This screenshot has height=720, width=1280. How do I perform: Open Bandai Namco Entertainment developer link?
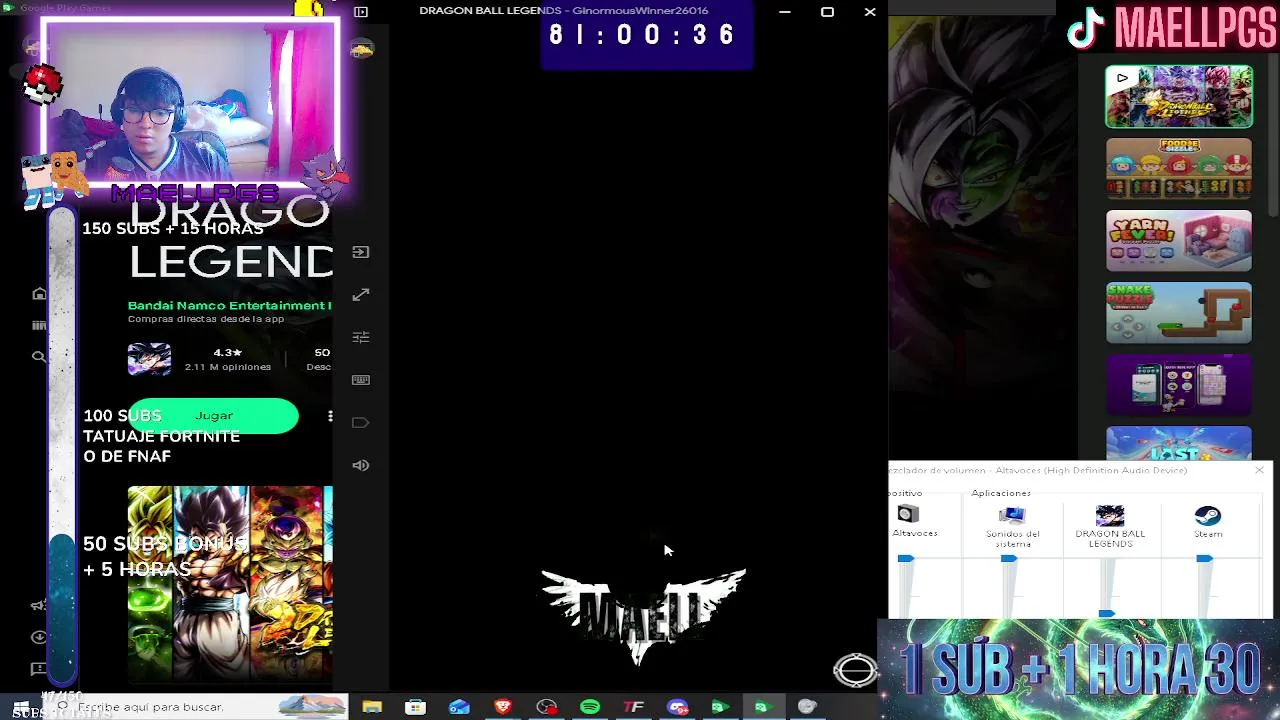(x=229, y=305)
